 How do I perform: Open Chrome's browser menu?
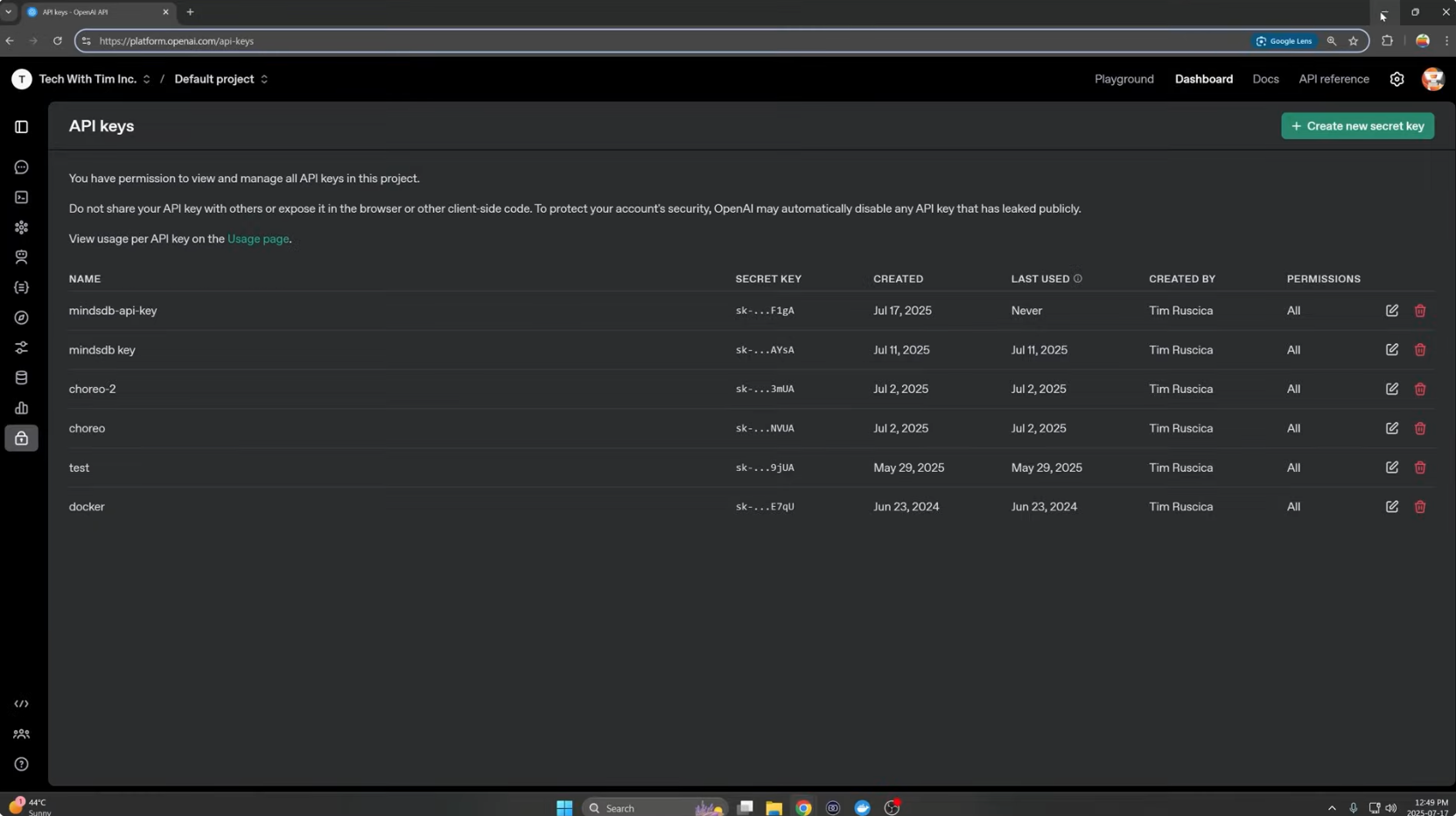1448,40
